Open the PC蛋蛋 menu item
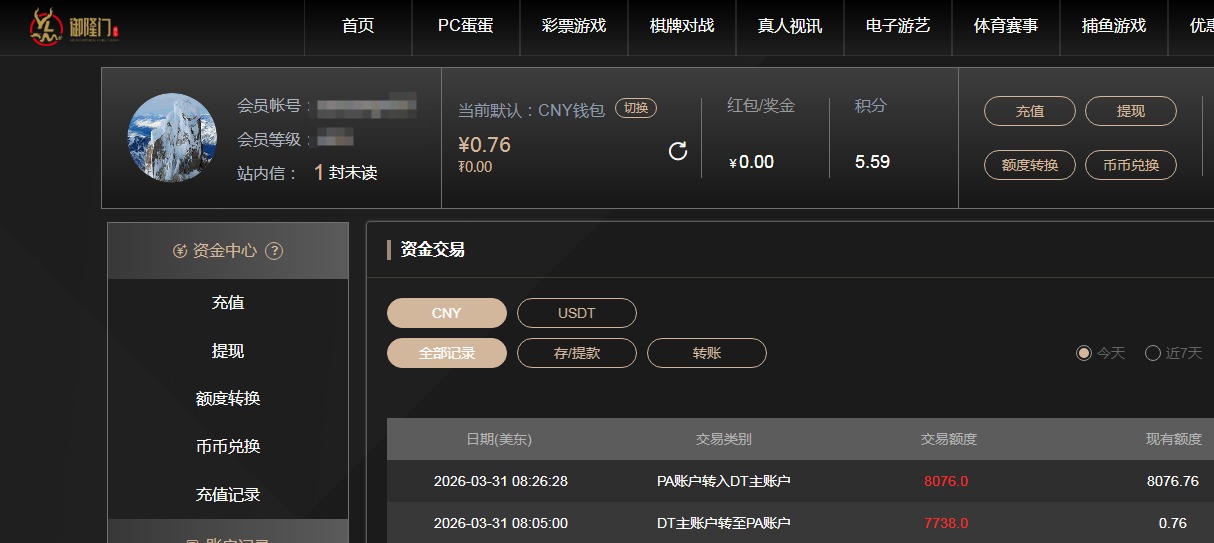1214x543 pixels. click(466, 27)
